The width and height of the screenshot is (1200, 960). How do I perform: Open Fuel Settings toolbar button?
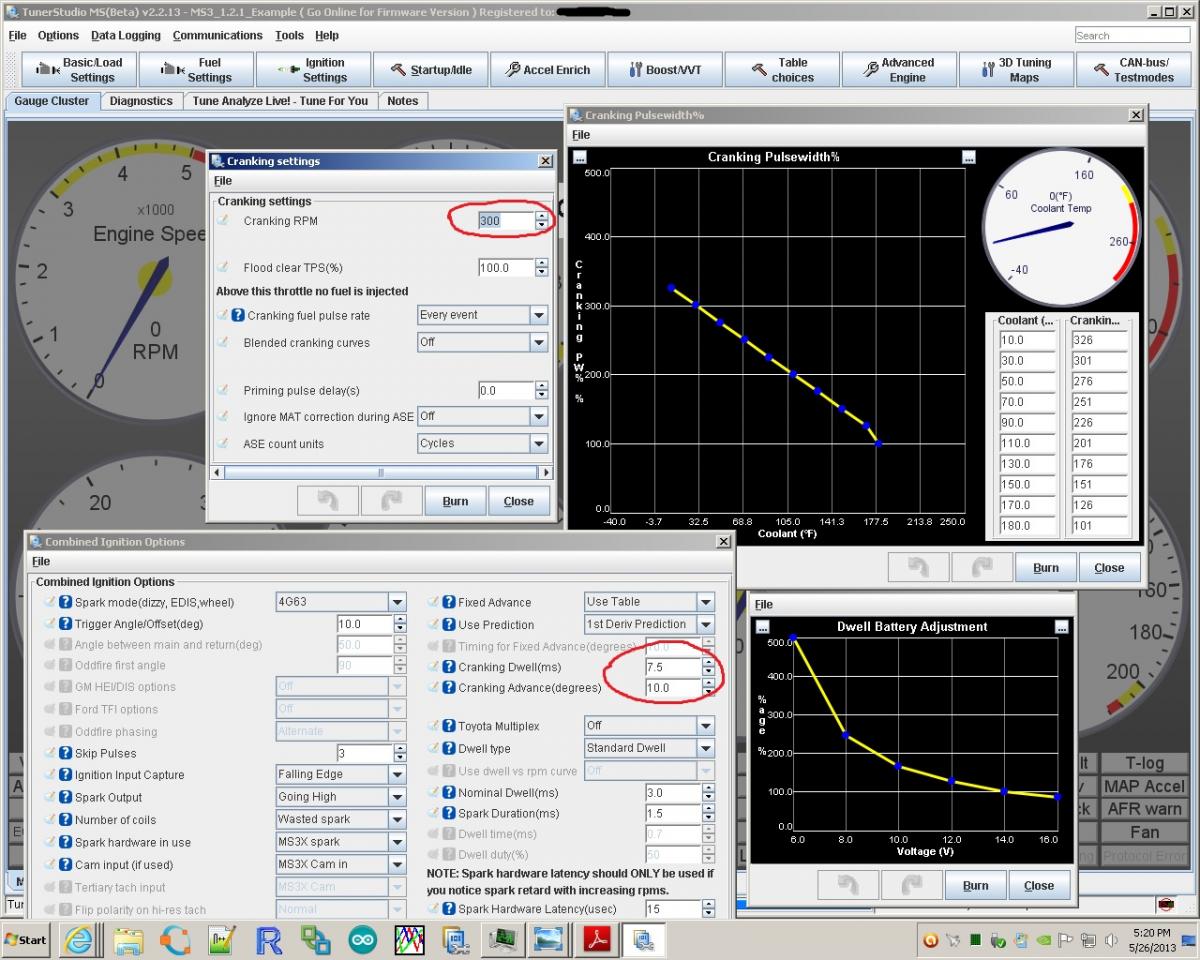195,70
